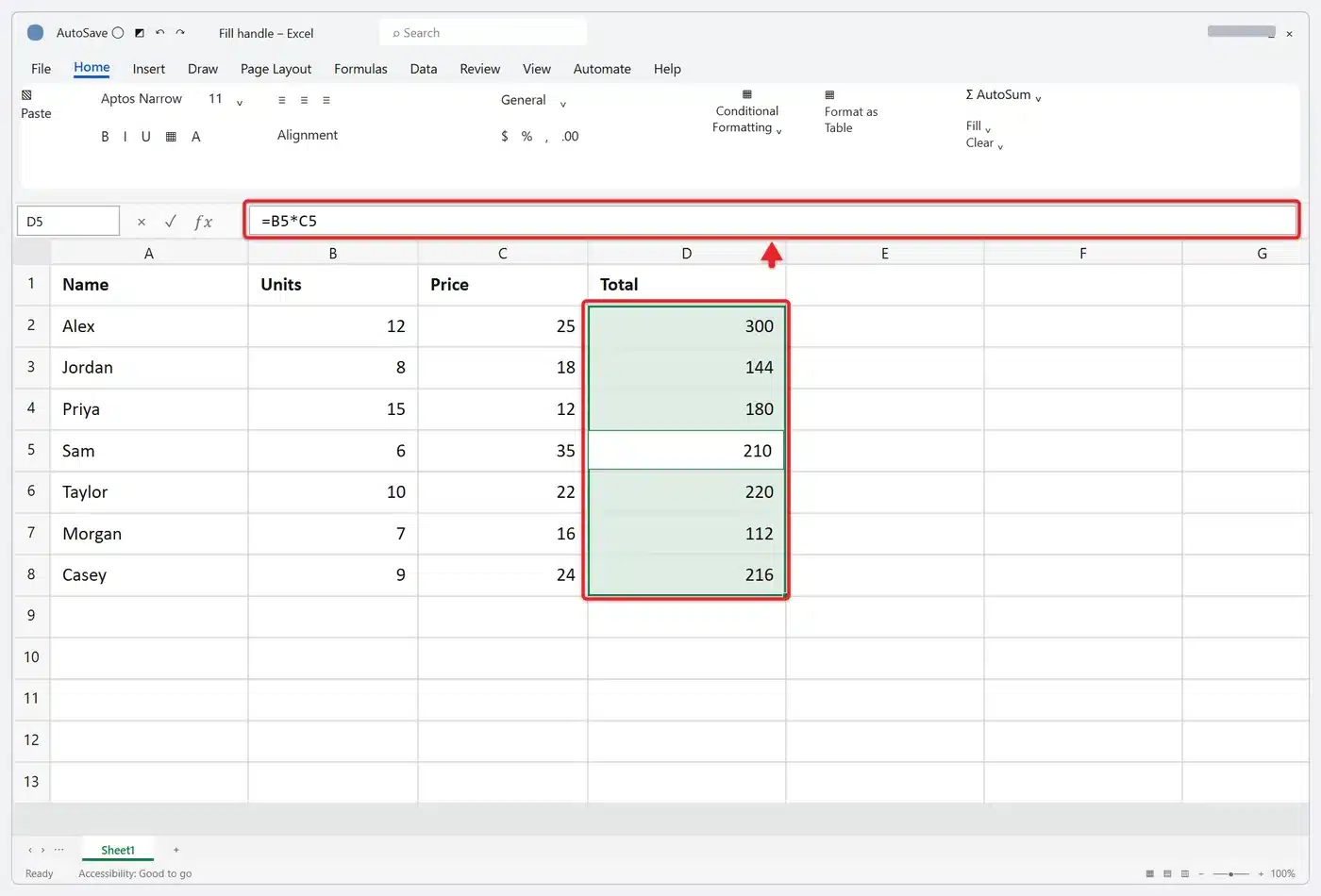The width and height of the screenshot is (1321, 896).
Task: Align text to the left
Action: (x=281, y=100)
